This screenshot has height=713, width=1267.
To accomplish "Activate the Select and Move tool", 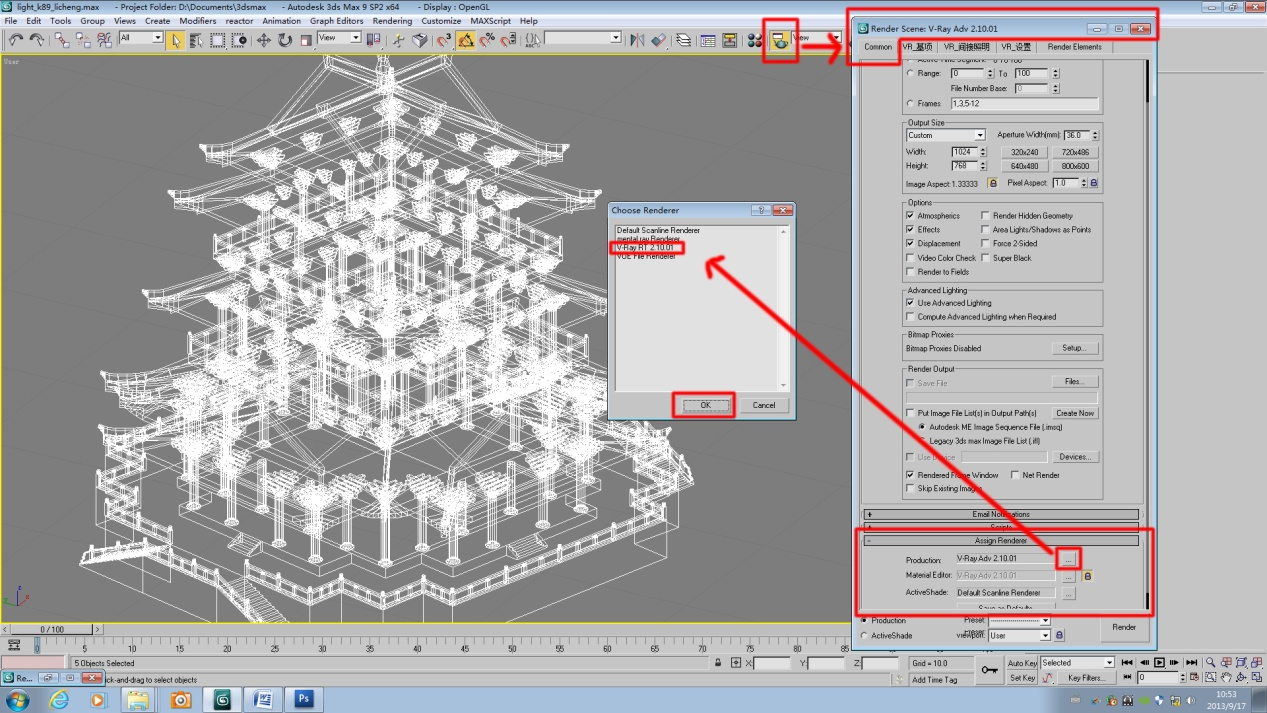I will (x=264, y=40).
